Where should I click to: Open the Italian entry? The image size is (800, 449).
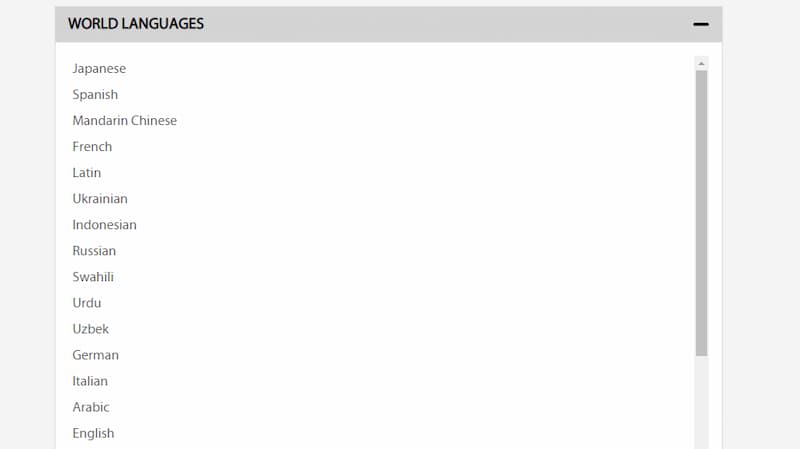[90, 381]
